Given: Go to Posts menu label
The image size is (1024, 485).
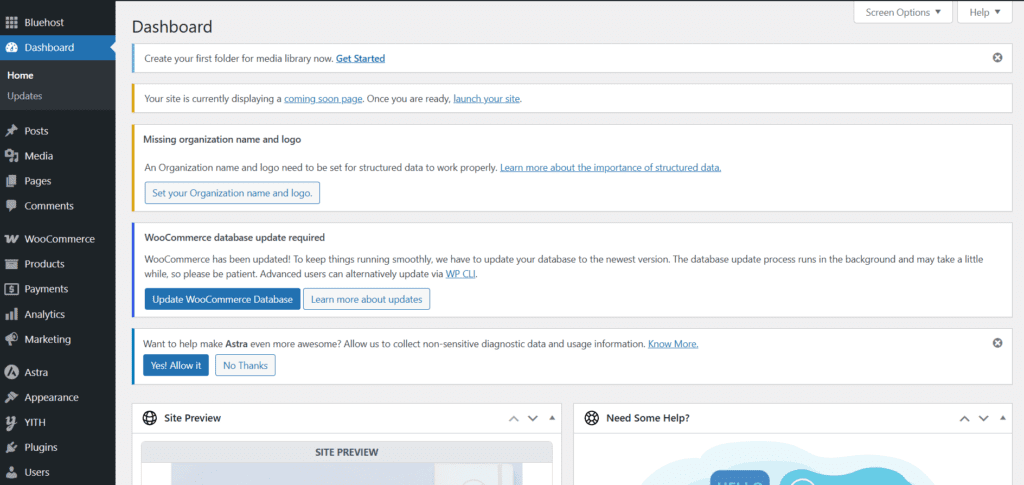Looking at the screenshot, I should click(x=37, y=131).
